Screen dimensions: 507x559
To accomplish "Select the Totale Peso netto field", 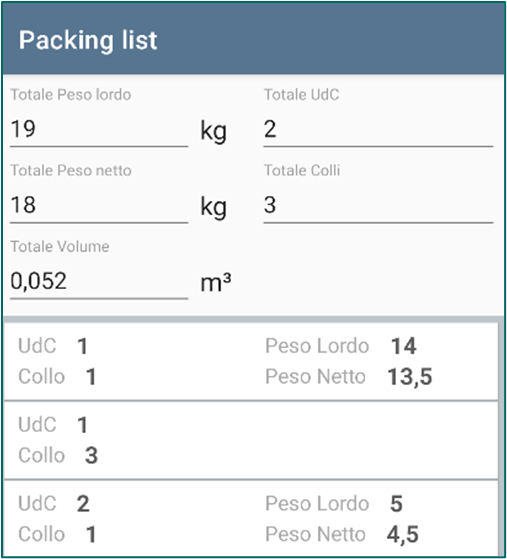I will [x=99, y=206].
